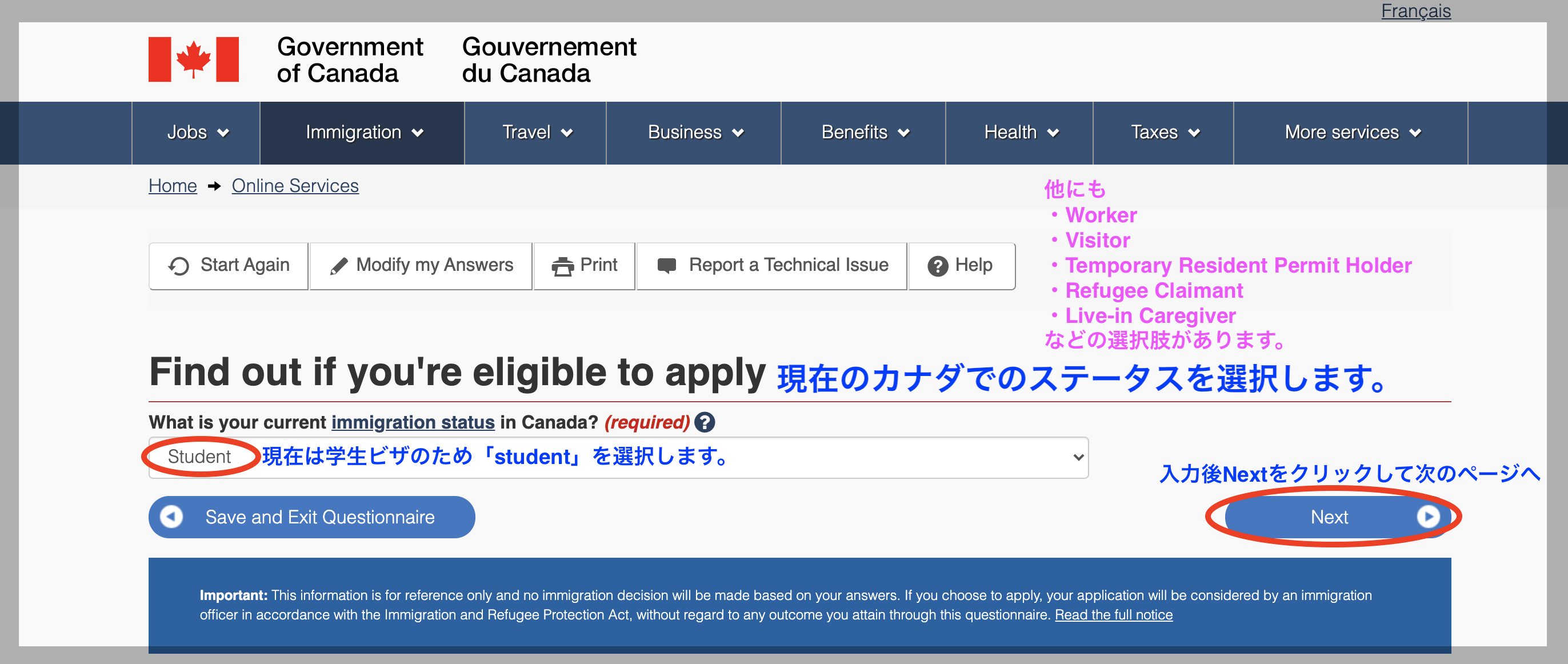The image size is (1568, 664).
Task: Open the Read the full notice link
Action: point(1113,615)
